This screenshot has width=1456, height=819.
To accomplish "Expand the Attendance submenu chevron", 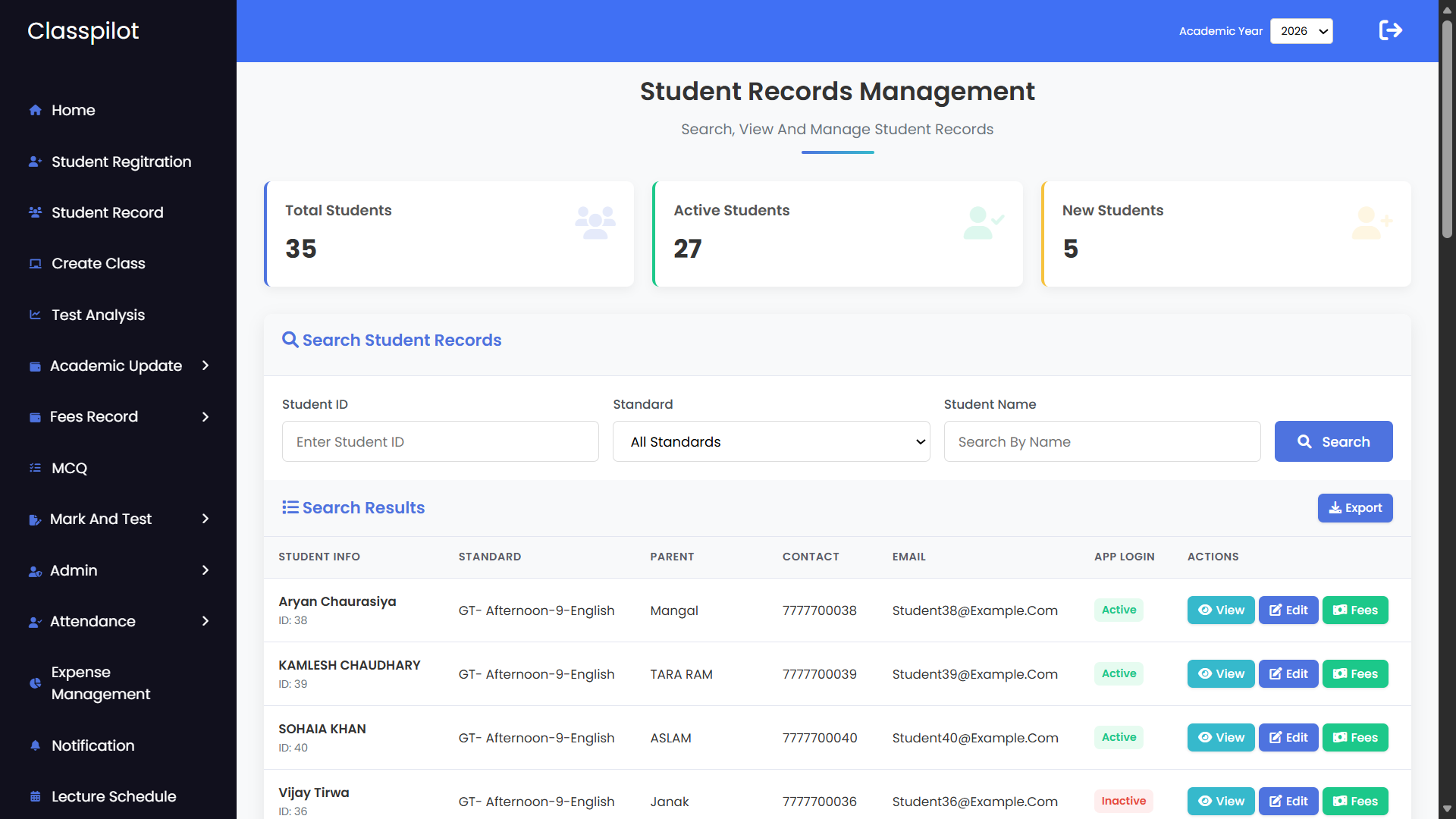I will click(x=206, y=621).
